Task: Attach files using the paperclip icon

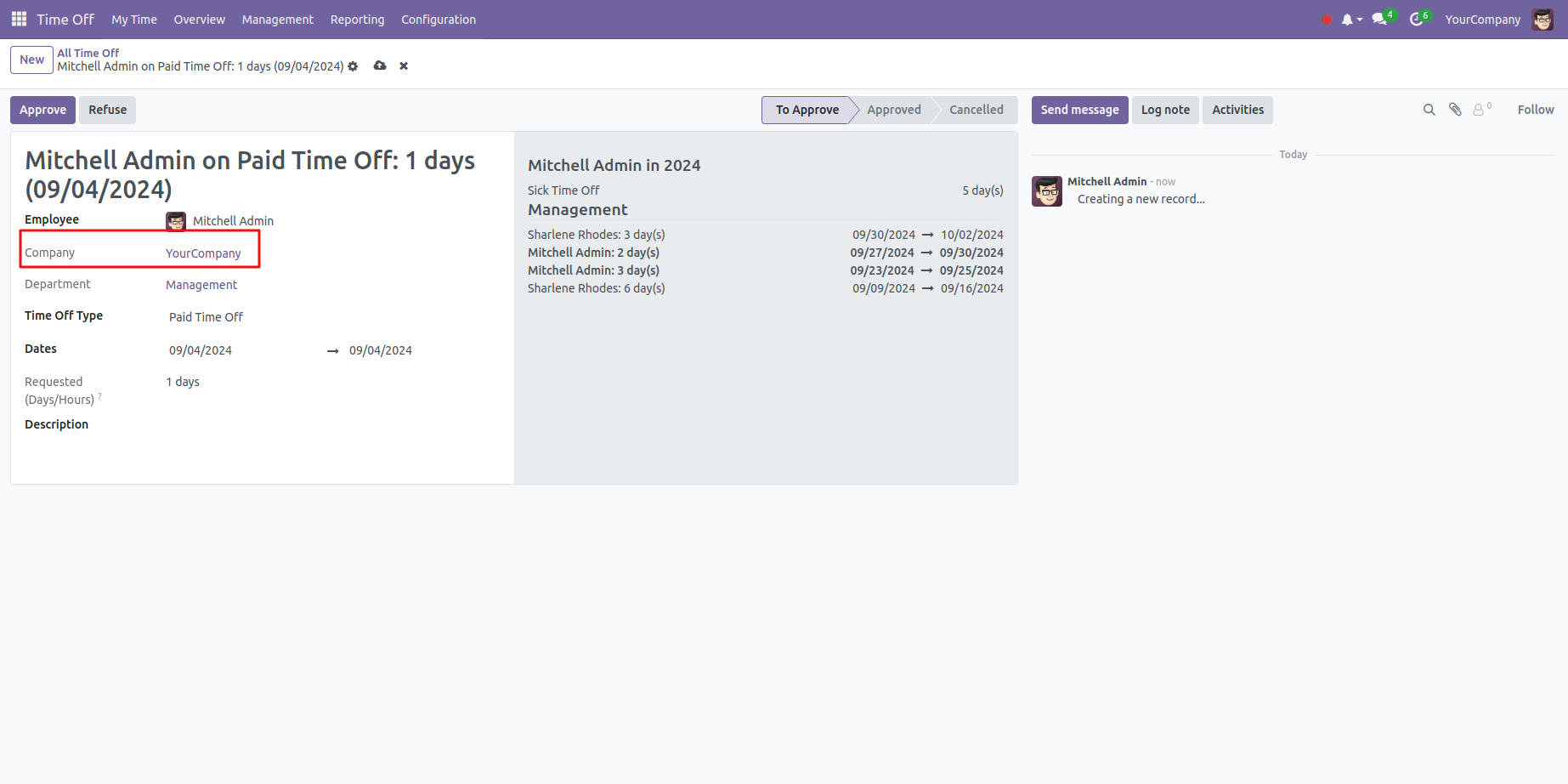Action: [1455, 110]
